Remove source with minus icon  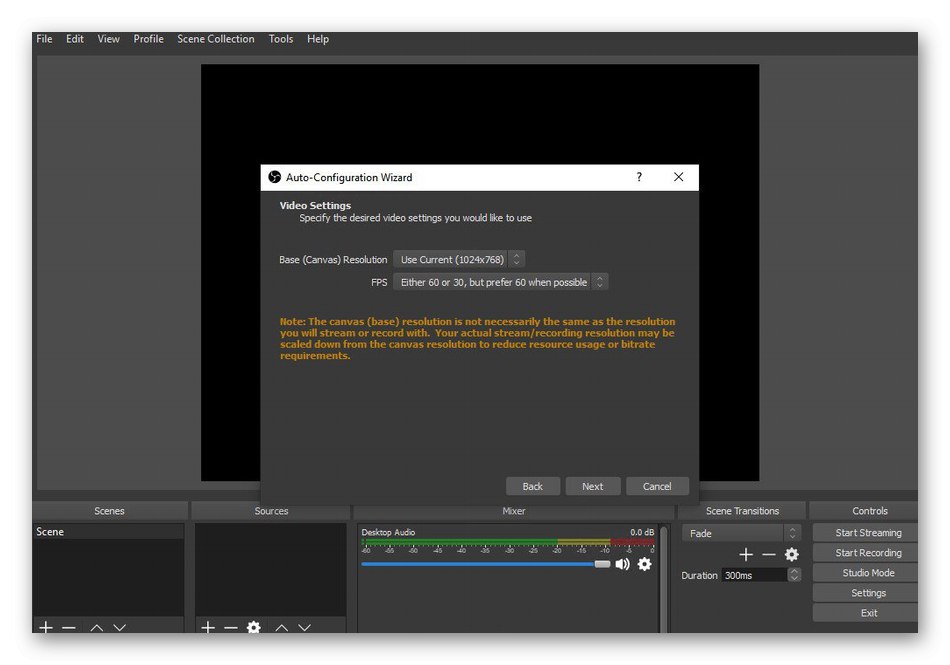[230, 627]
